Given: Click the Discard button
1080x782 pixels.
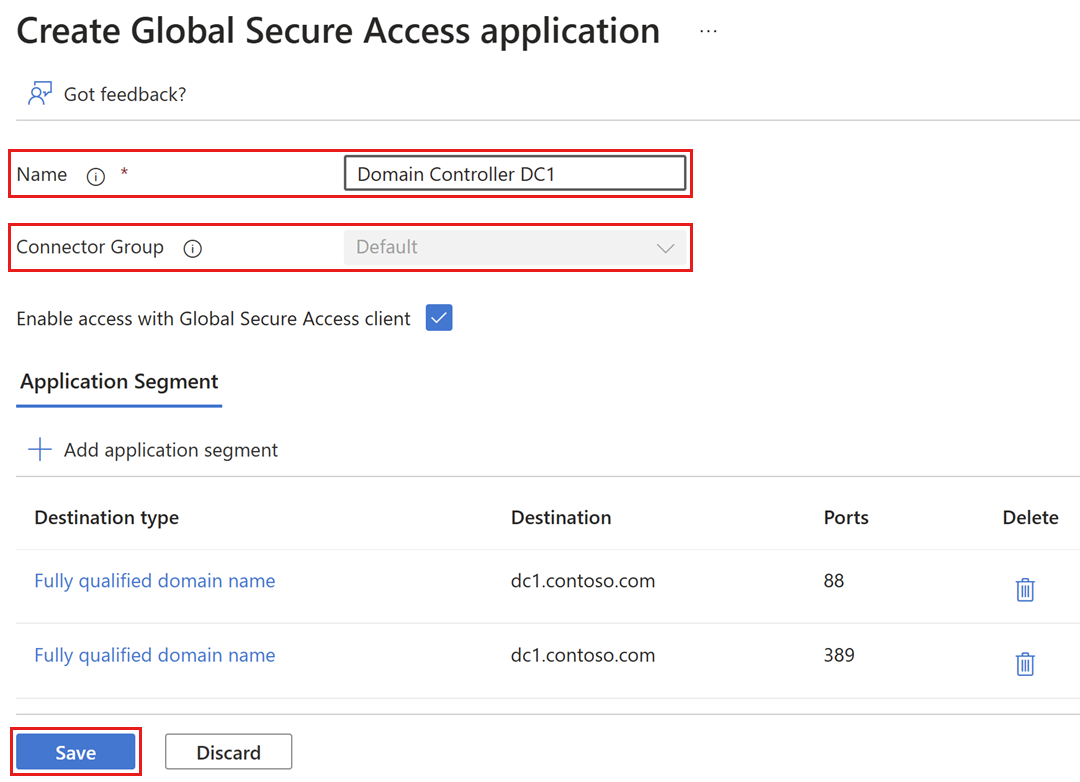Looking at the screenshot, I should click(x=228, y=752).
